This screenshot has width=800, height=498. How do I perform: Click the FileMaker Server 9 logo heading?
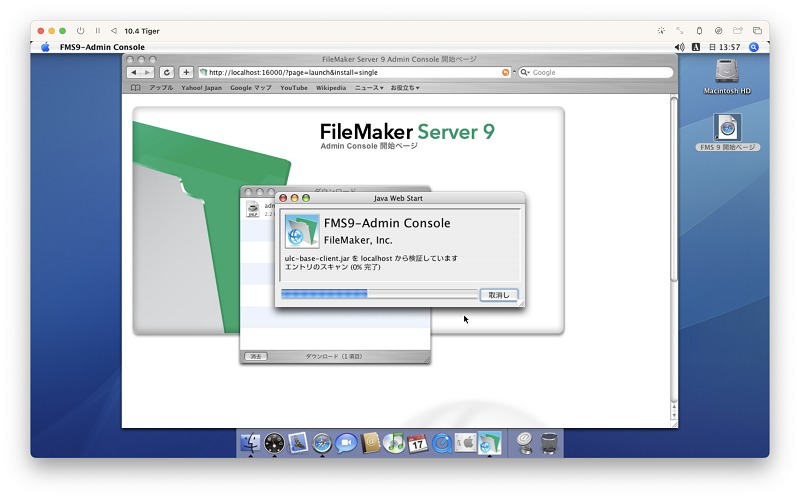point(407,132)
